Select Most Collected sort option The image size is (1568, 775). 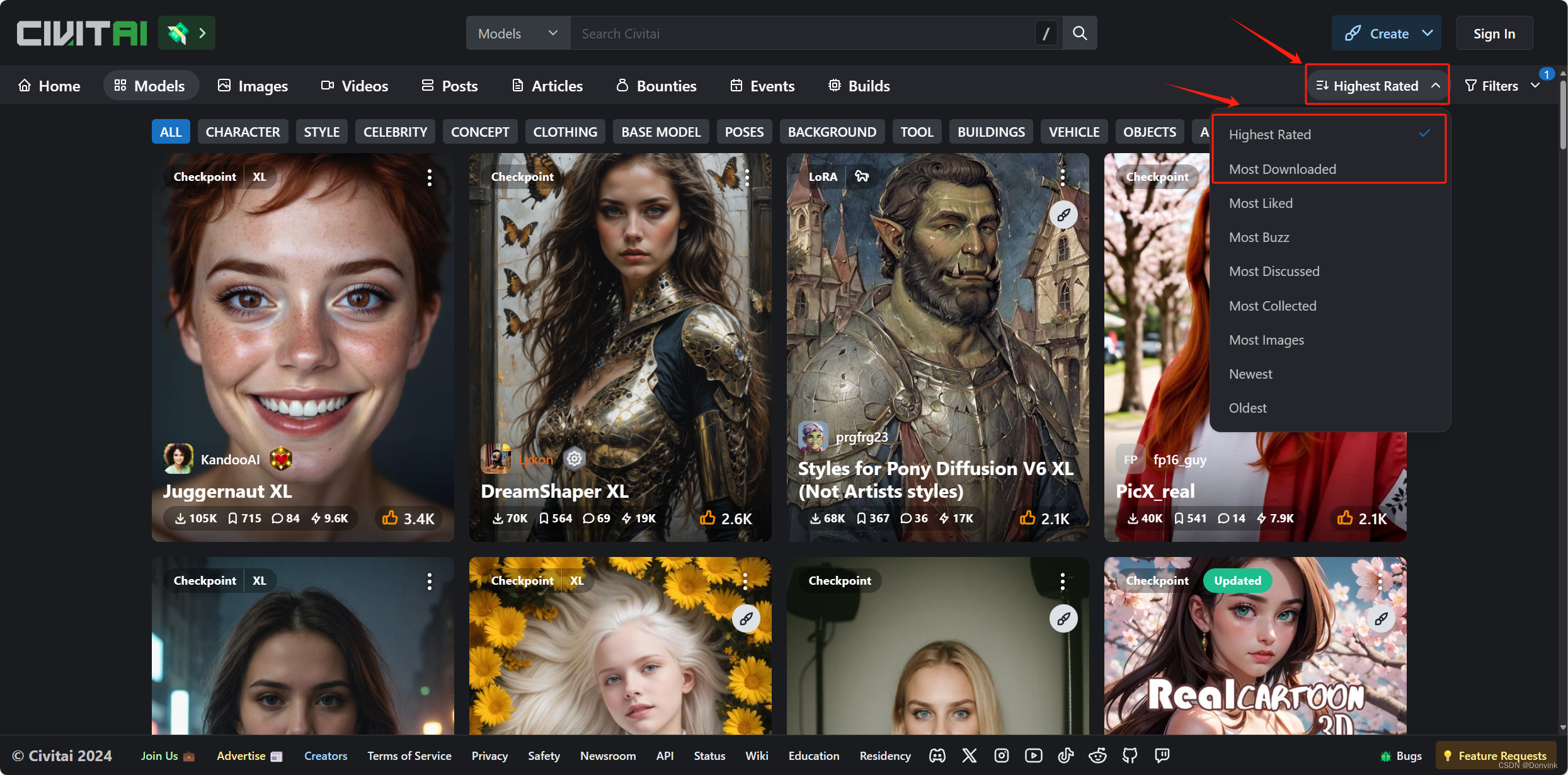tap(1330, 306)
